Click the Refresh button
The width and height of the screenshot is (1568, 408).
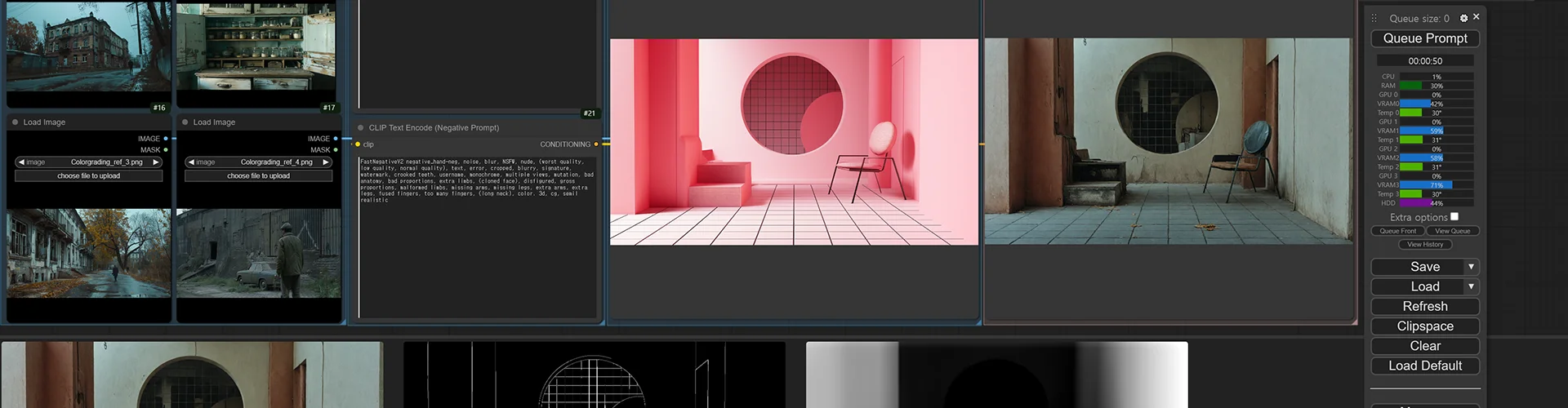(x=1425, y=306)
